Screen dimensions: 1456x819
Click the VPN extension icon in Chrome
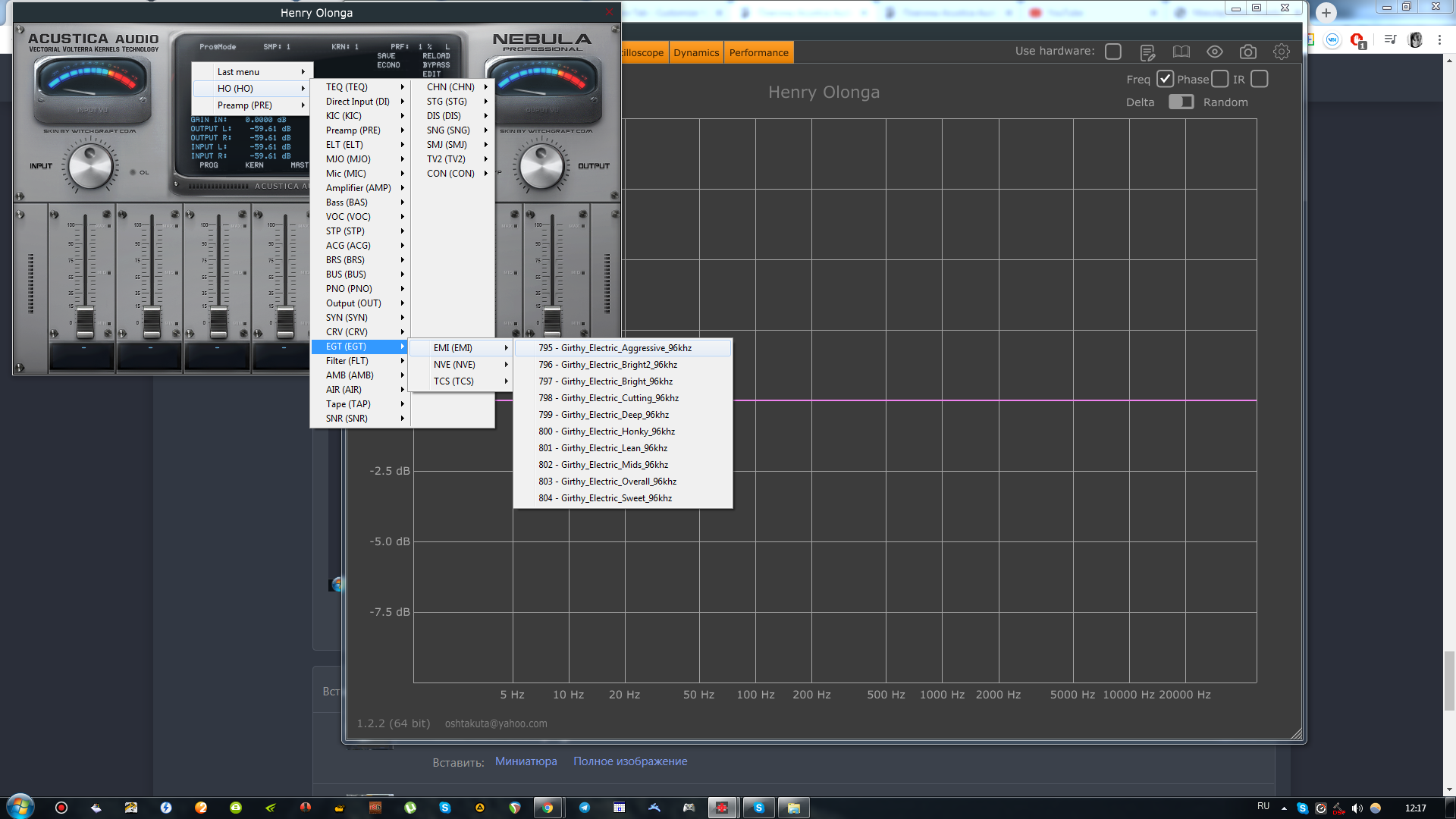(1332, 39)
